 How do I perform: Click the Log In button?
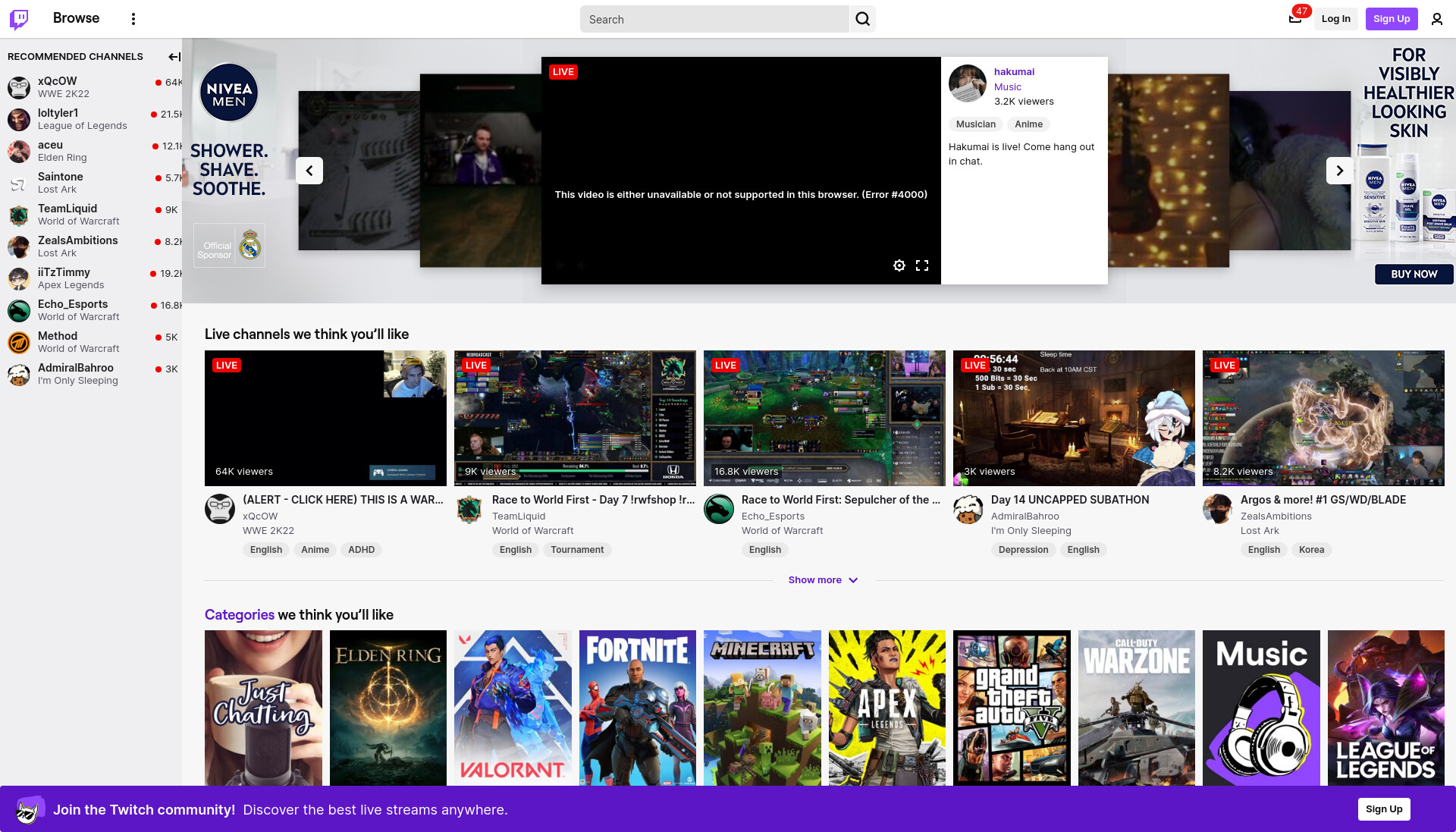(x=1336, y=19)
